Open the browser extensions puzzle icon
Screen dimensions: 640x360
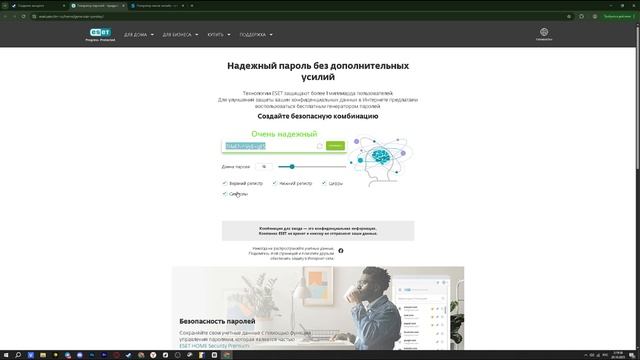pyautogui.click(x=581, y=16)
